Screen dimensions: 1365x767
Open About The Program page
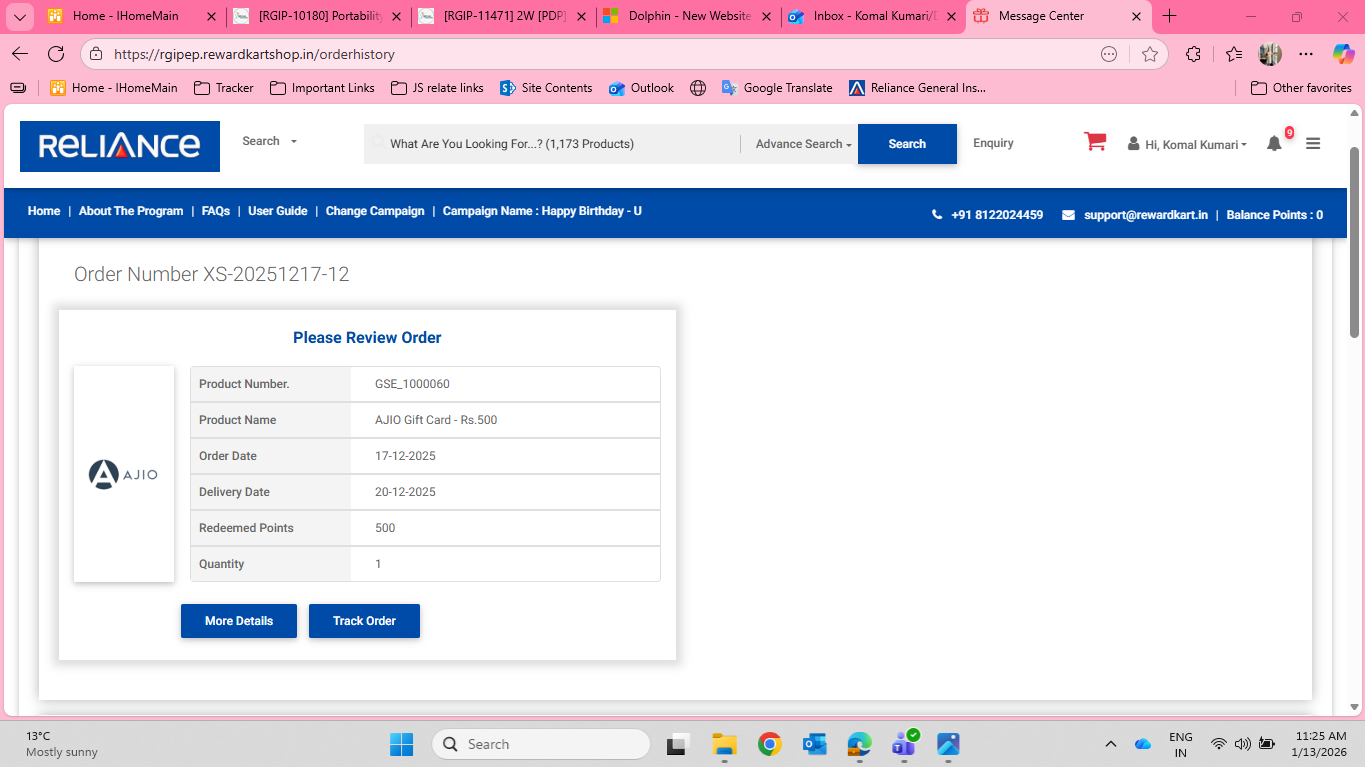coord(131,211)
